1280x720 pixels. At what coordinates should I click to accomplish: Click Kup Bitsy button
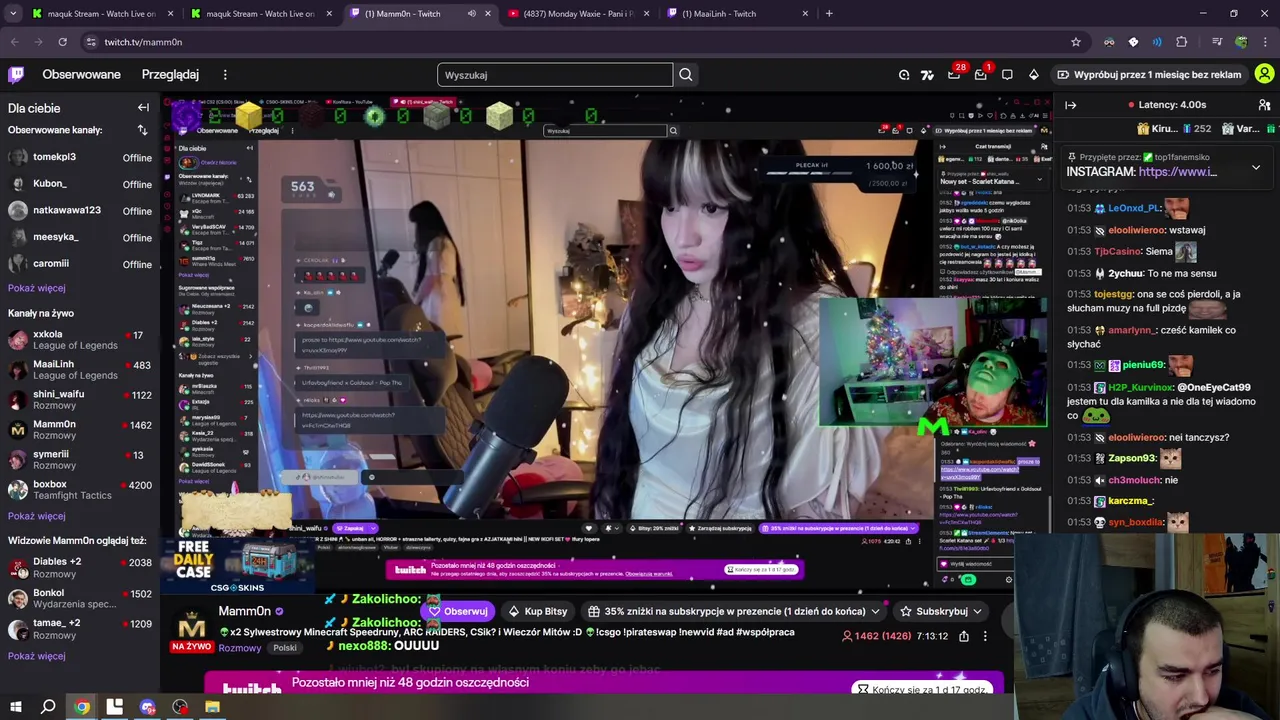click(x=538, y=611)
